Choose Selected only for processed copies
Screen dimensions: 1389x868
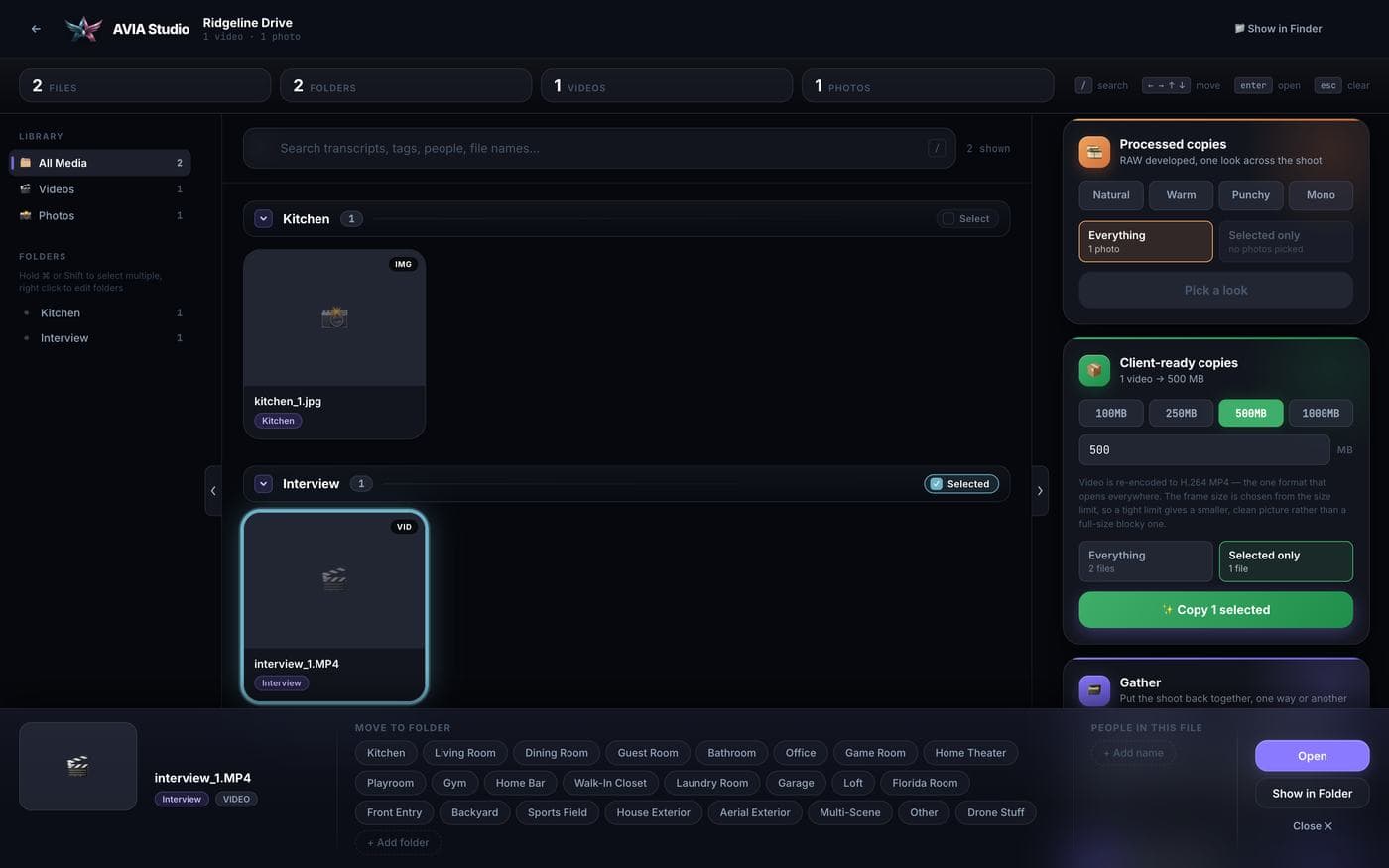pos(1286,241)
